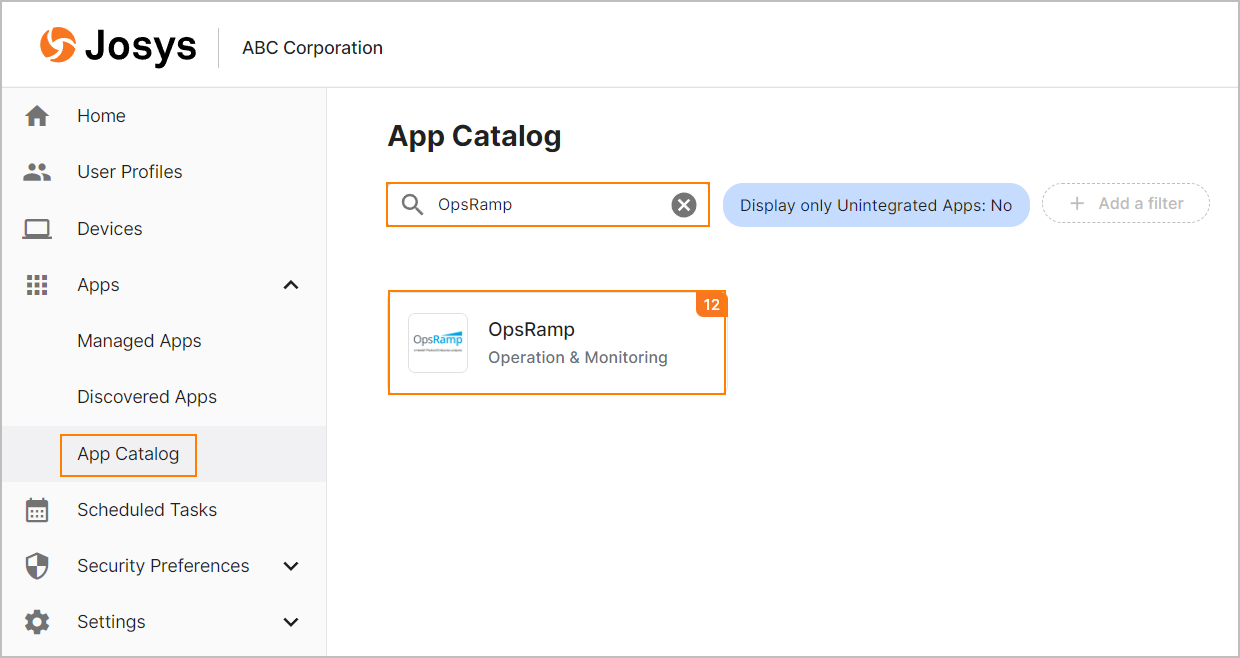
Task: Open Discovered Apps
Action: pyautogui.click(x=147, y=397)
